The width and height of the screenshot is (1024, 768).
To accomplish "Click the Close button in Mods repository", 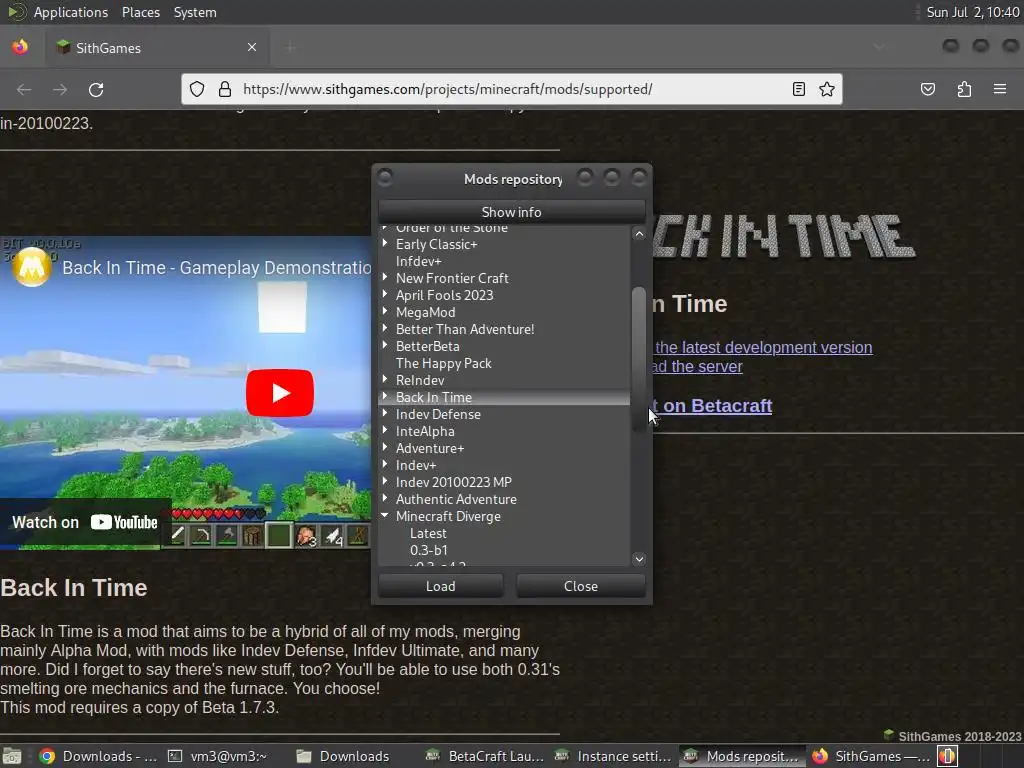I will pos(581,586).
